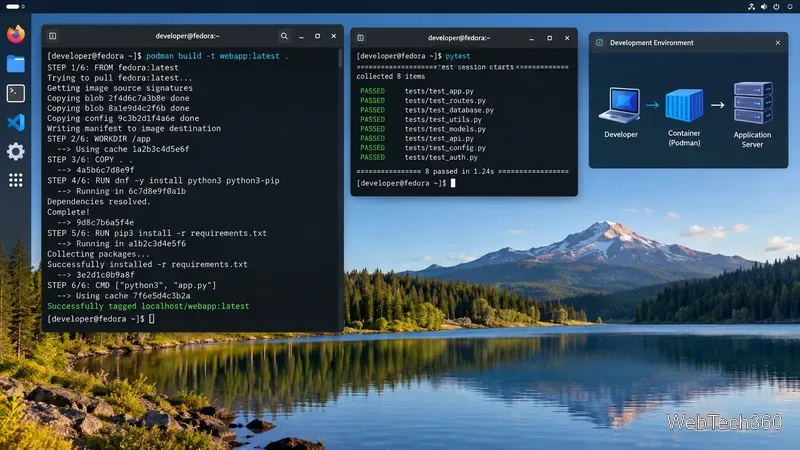Open Firefox from the dock
800x450 pixels.
16,34
